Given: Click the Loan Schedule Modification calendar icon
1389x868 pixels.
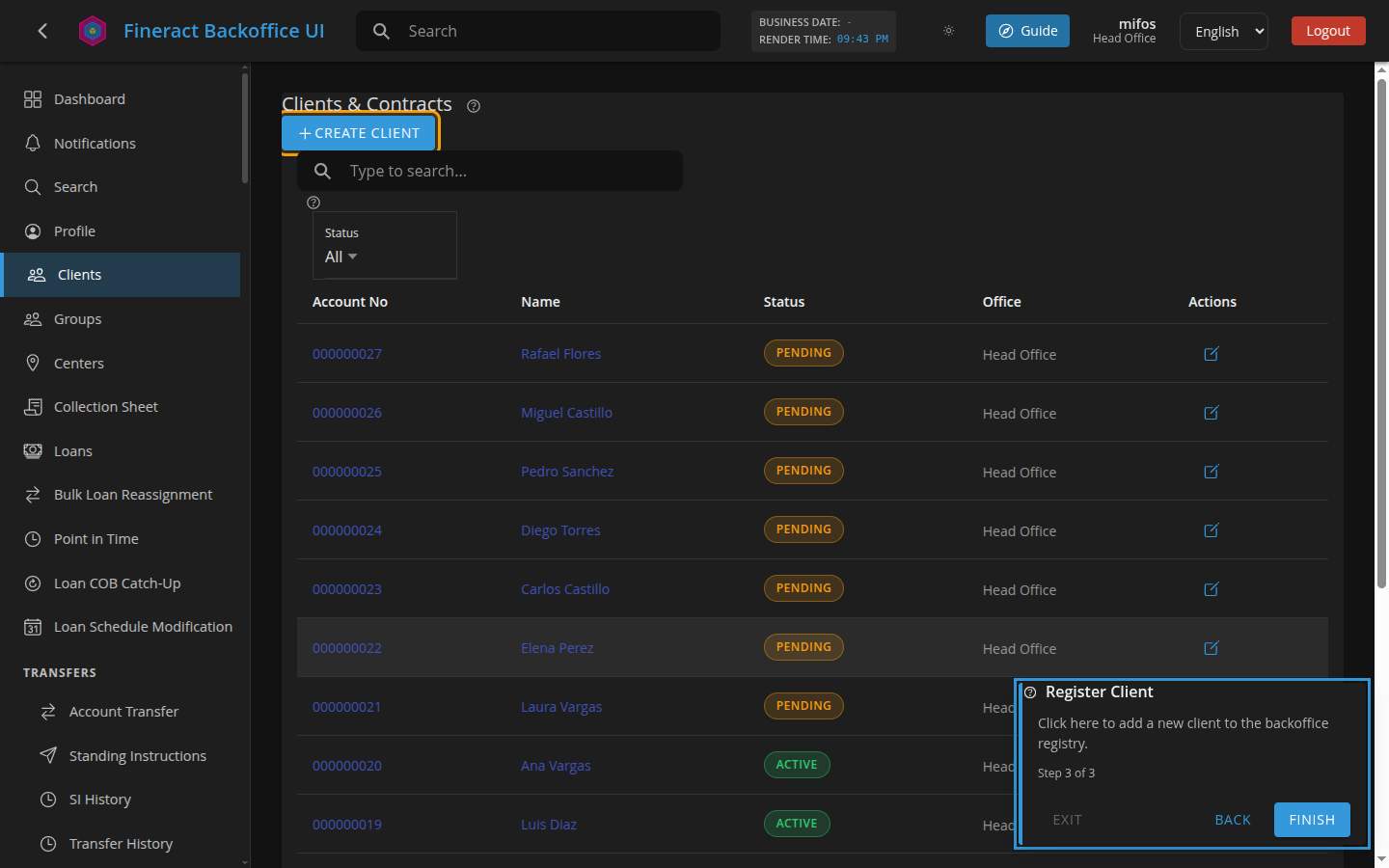Looking at the screenshot, I should [33, 627].
